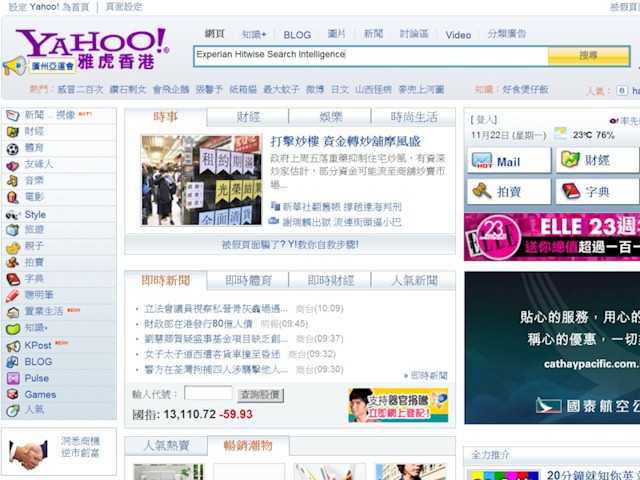
Task: Open headline 打擊炒樓 資金轉炒舖摩風盛
Action: click(345, 142)
